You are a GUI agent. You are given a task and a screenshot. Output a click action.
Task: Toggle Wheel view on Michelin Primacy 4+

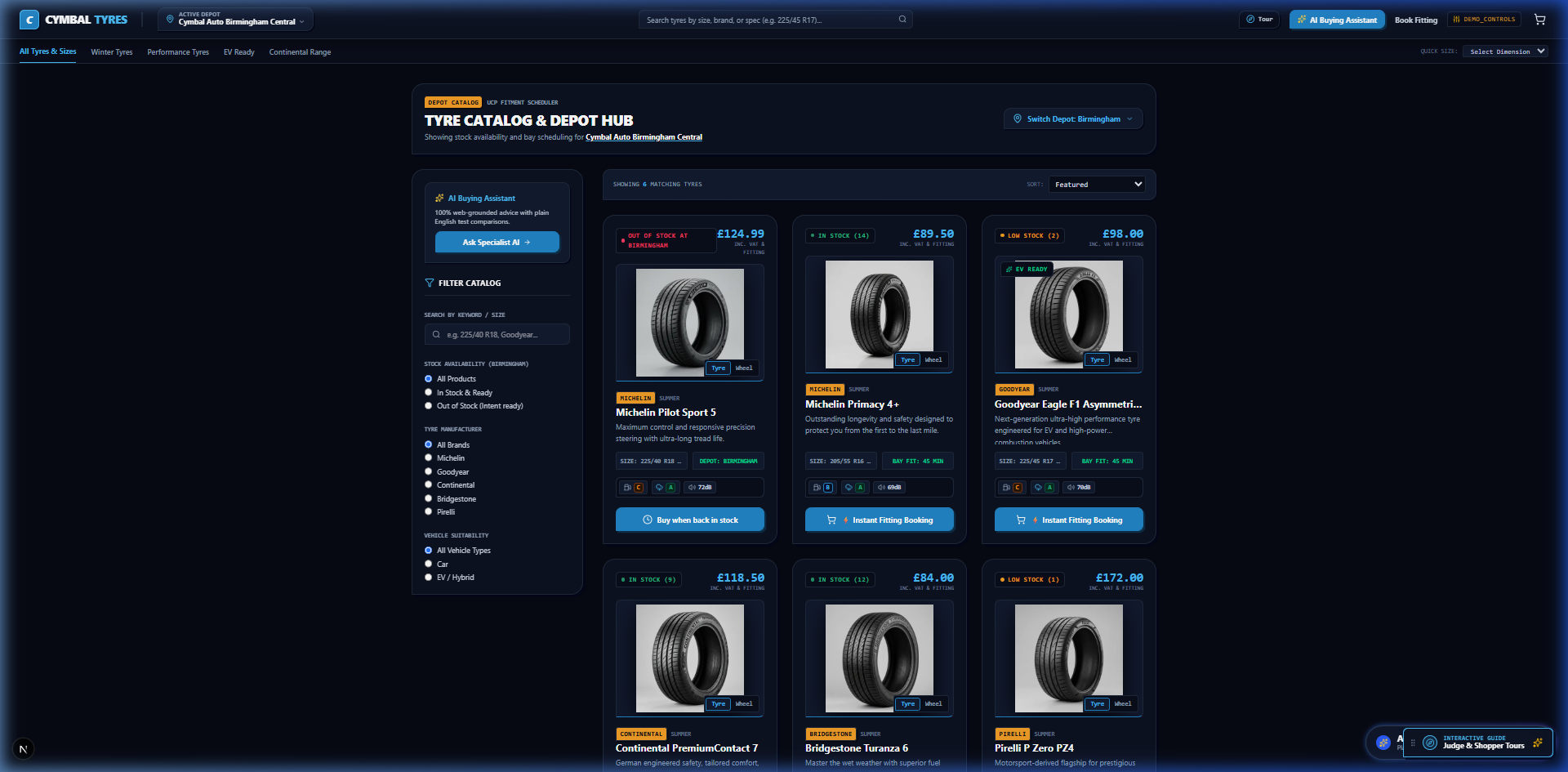click(933, 360)
